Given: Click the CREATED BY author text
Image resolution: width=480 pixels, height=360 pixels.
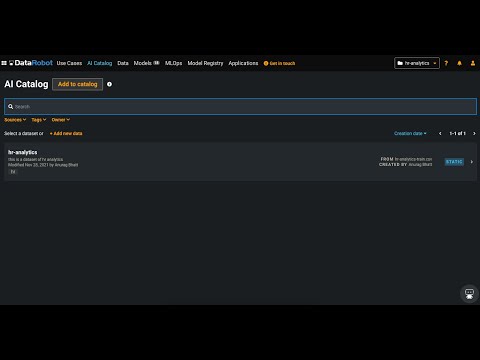Looking at the screenshot, I should pos(420,165).
